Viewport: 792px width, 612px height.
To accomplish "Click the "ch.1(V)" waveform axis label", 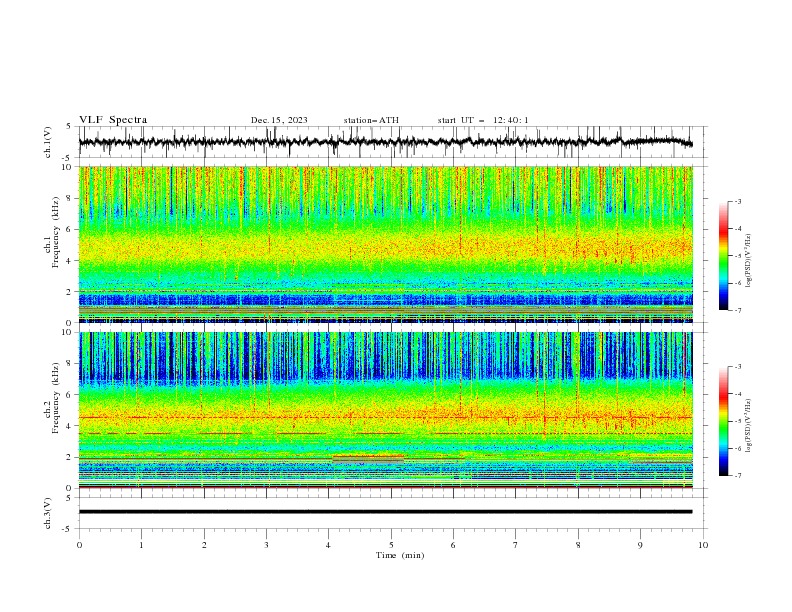I will coord(48,142).
